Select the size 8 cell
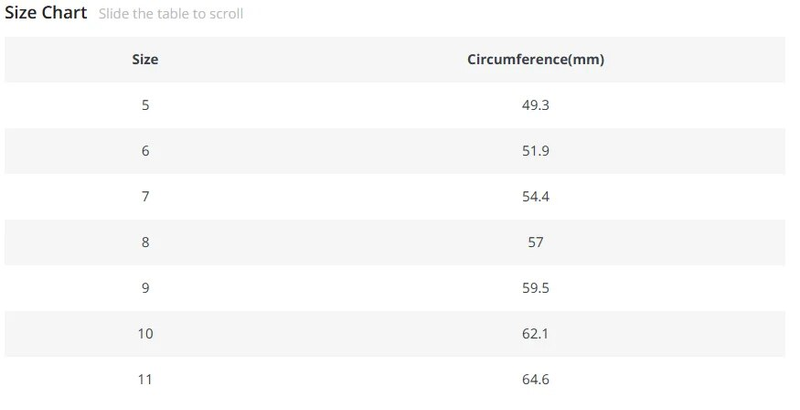The image size is (800, 410). [x=145, y=242]
